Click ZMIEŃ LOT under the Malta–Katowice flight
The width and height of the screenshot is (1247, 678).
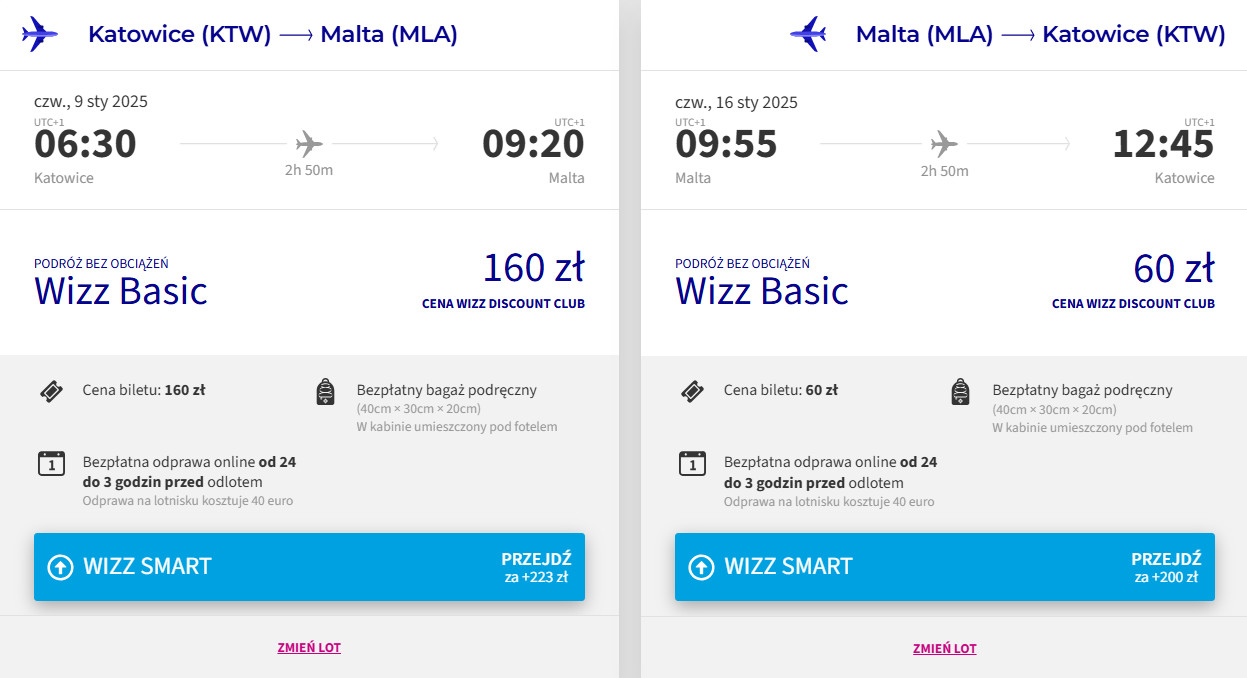(944, 648)
